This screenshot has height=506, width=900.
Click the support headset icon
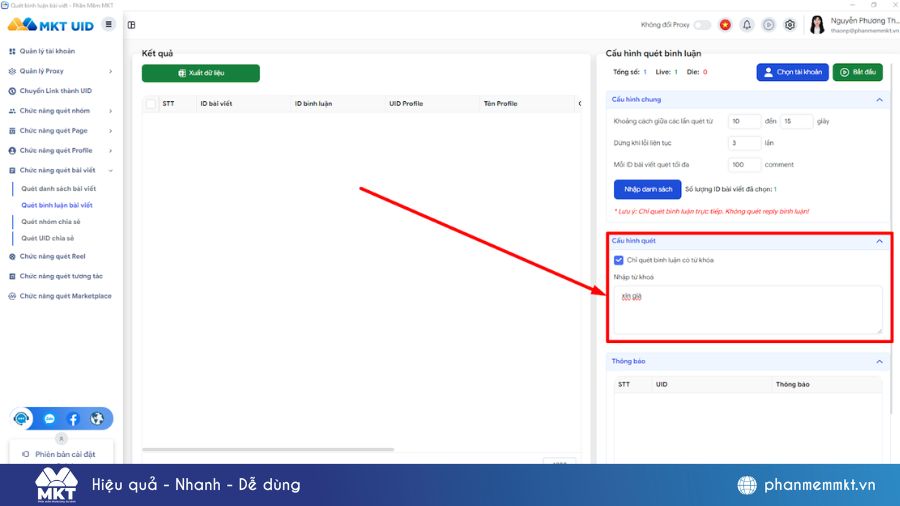click(21, 419)
